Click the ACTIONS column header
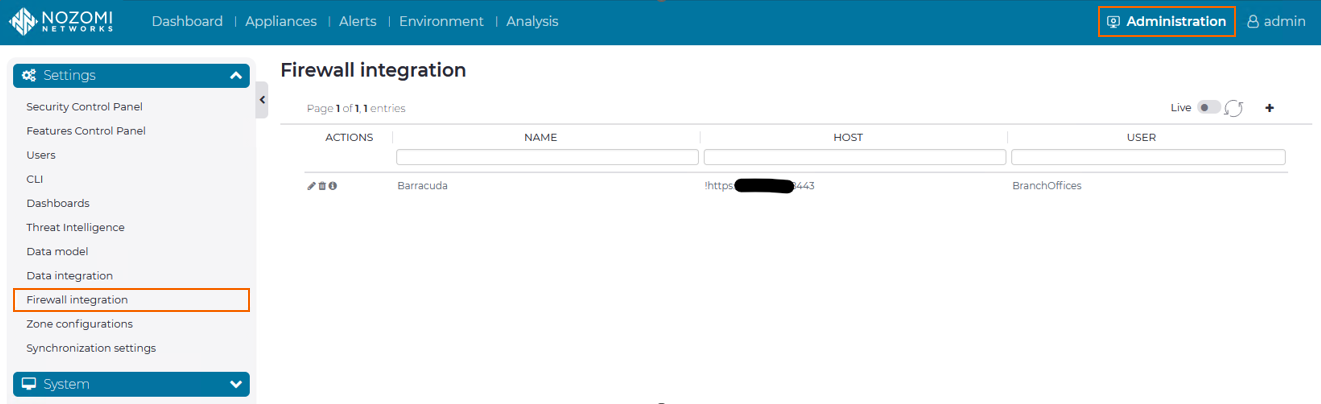This screenshot has width=1321, height=404. [349, 137]
